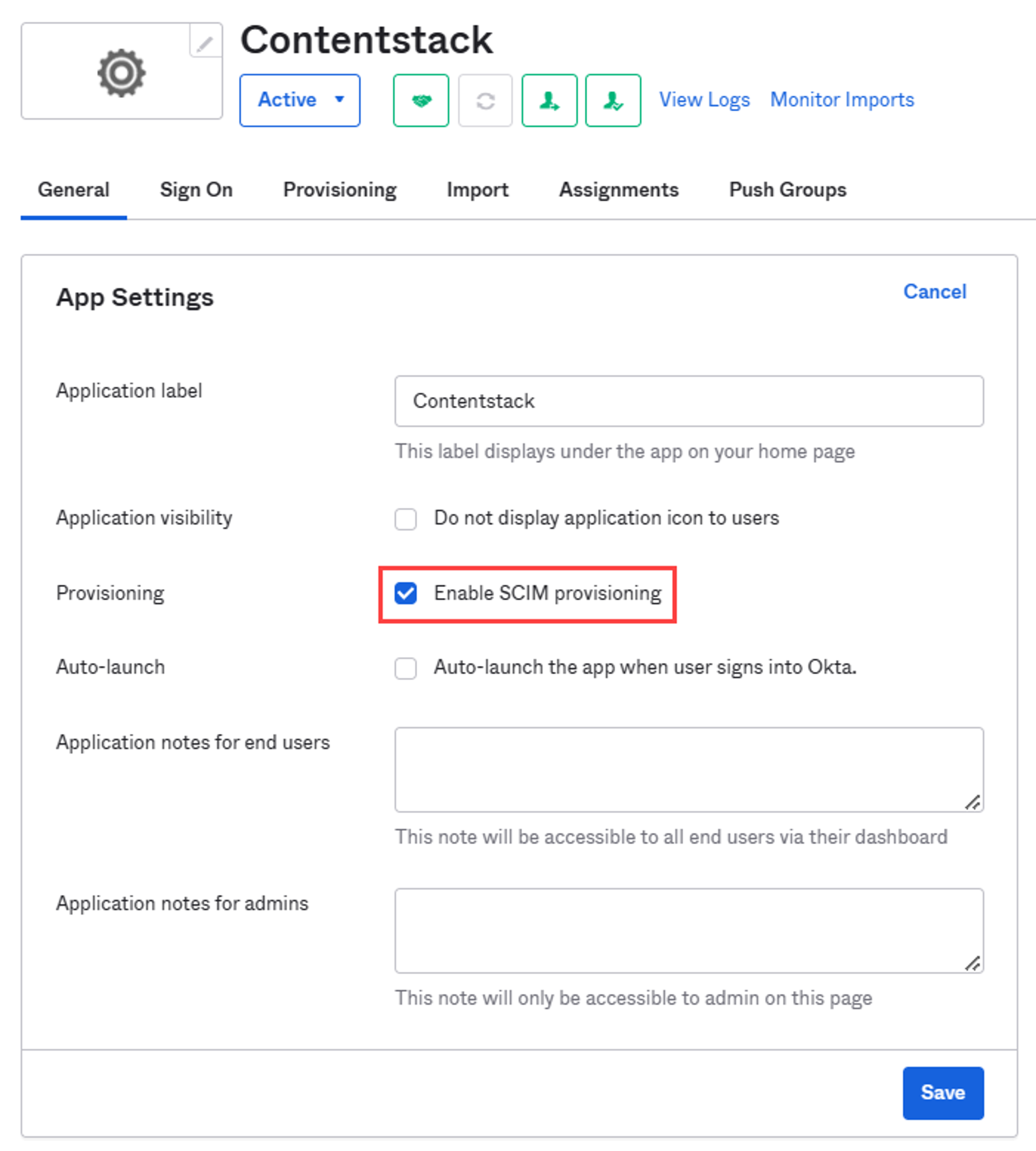Viewport: 1036px width, 1151px height.
Task: Check Do not display application icon
Action: point(405,518)
